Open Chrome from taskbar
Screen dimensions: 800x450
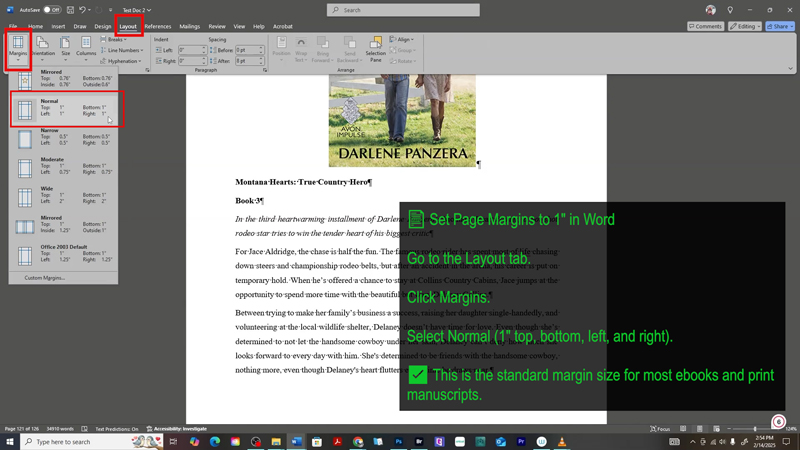(x=358, y=442)
